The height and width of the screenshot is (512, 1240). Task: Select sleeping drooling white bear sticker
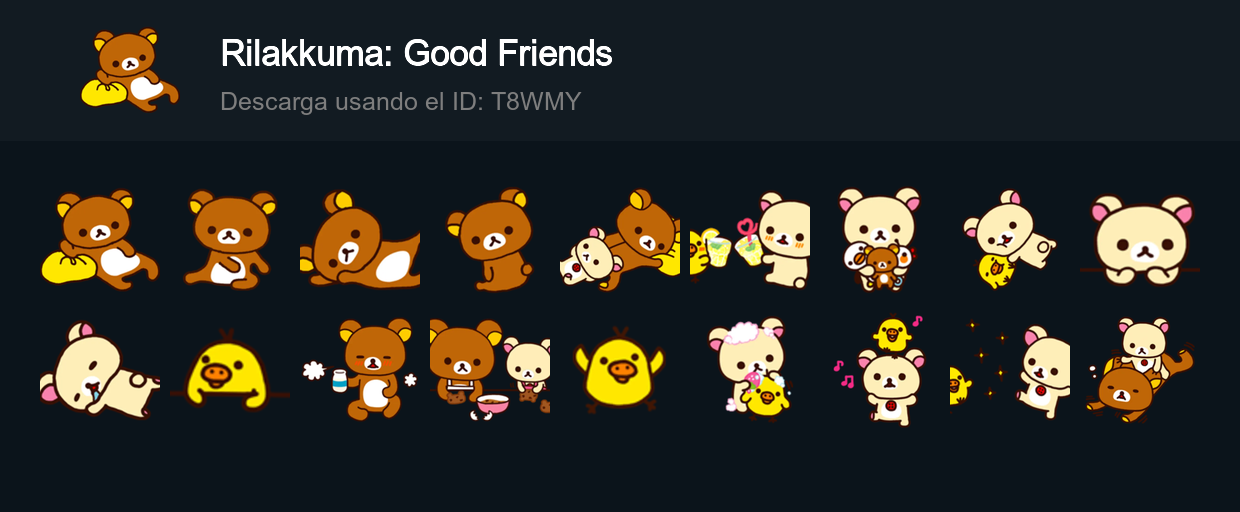click(100, 370)
